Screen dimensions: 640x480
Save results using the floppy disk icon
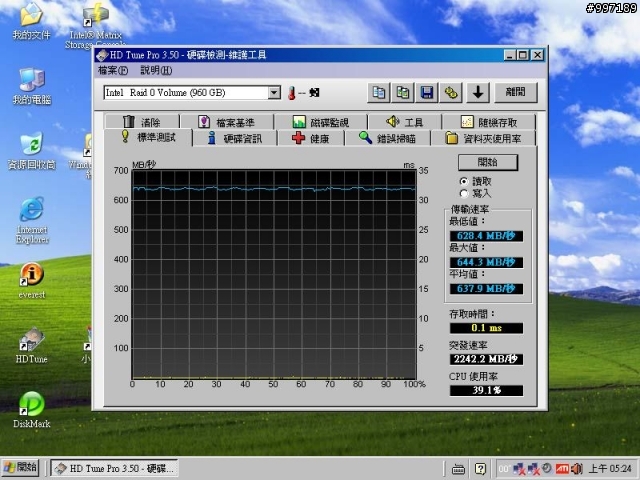tap(427, 93)
